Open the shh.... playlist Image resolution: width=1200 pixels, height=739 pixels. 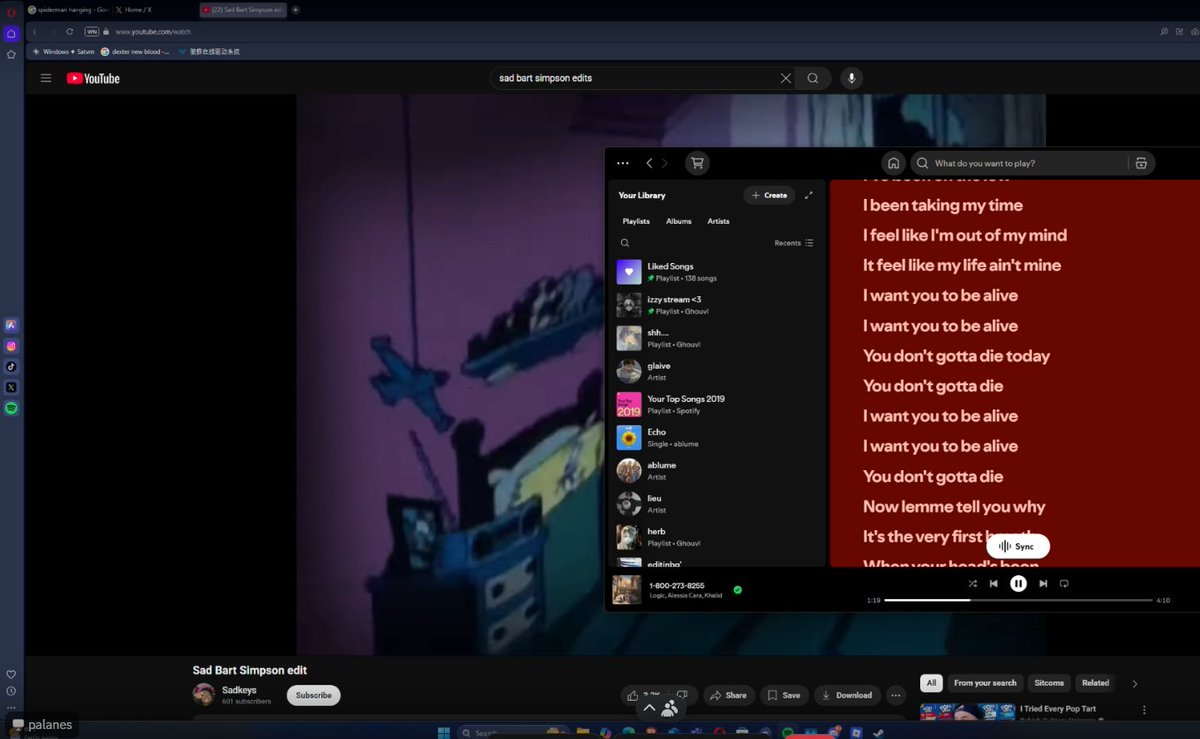[717, 338]
